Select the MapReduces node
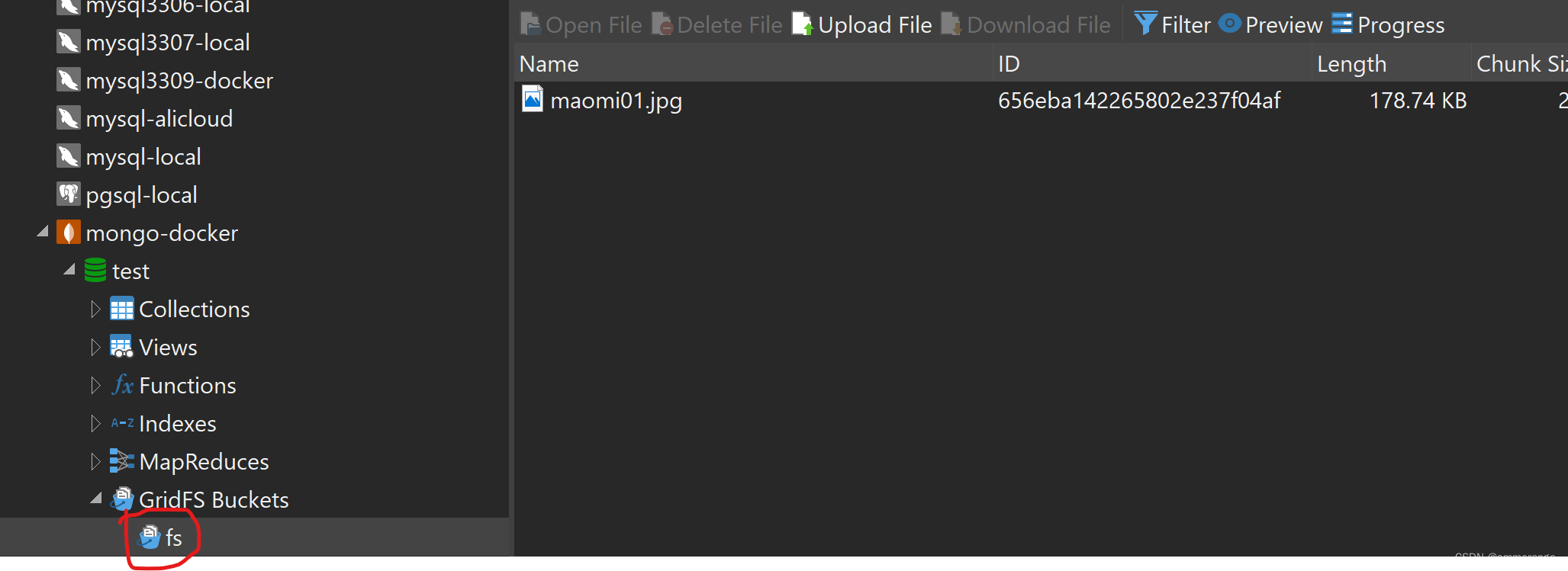 pos(203,461)
